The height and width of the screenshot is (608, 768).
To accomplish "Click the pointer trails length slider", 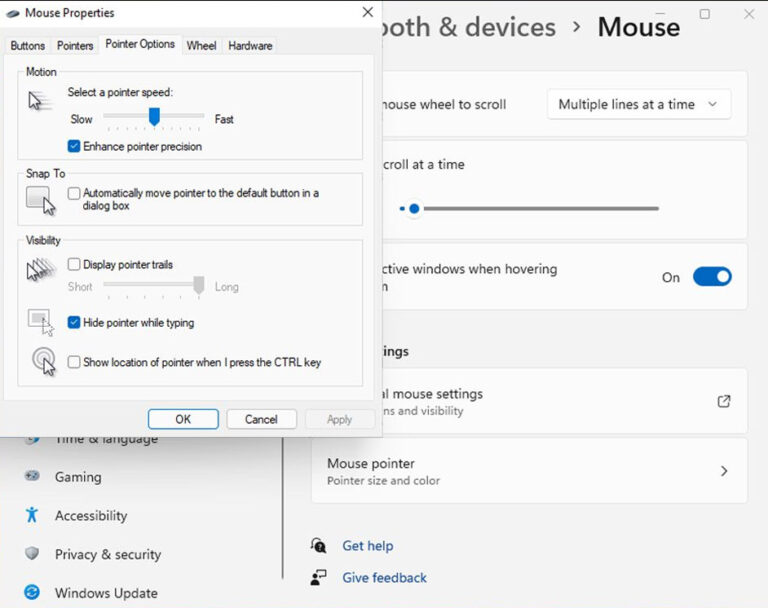I will tap(154, 284).
